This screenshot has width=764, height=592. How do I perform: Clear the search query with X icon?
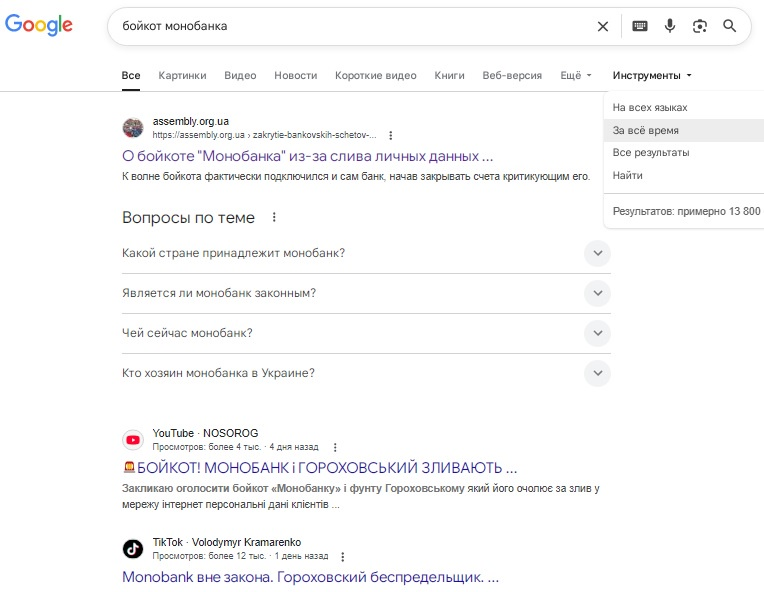(x=602, y=26)
